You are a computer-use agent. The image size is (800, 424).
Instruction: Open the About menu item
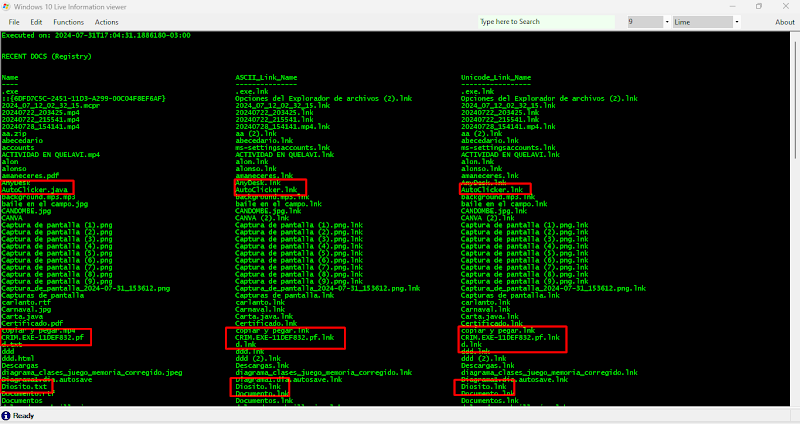coord(785,22)
